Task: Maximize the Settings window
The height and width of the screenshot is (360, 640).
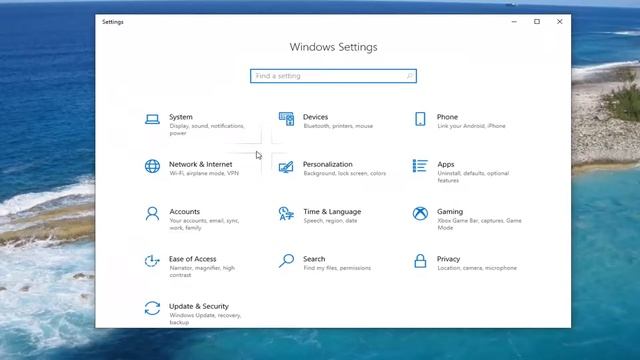Action: pyautogui.click(x=537, y=22)
